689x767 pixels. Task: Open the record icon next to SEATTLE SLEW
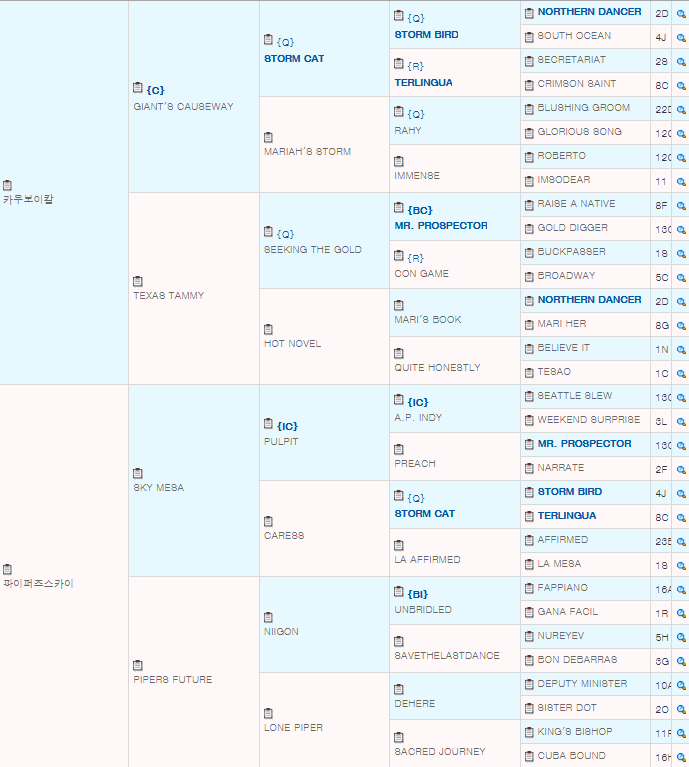[529, 397]
